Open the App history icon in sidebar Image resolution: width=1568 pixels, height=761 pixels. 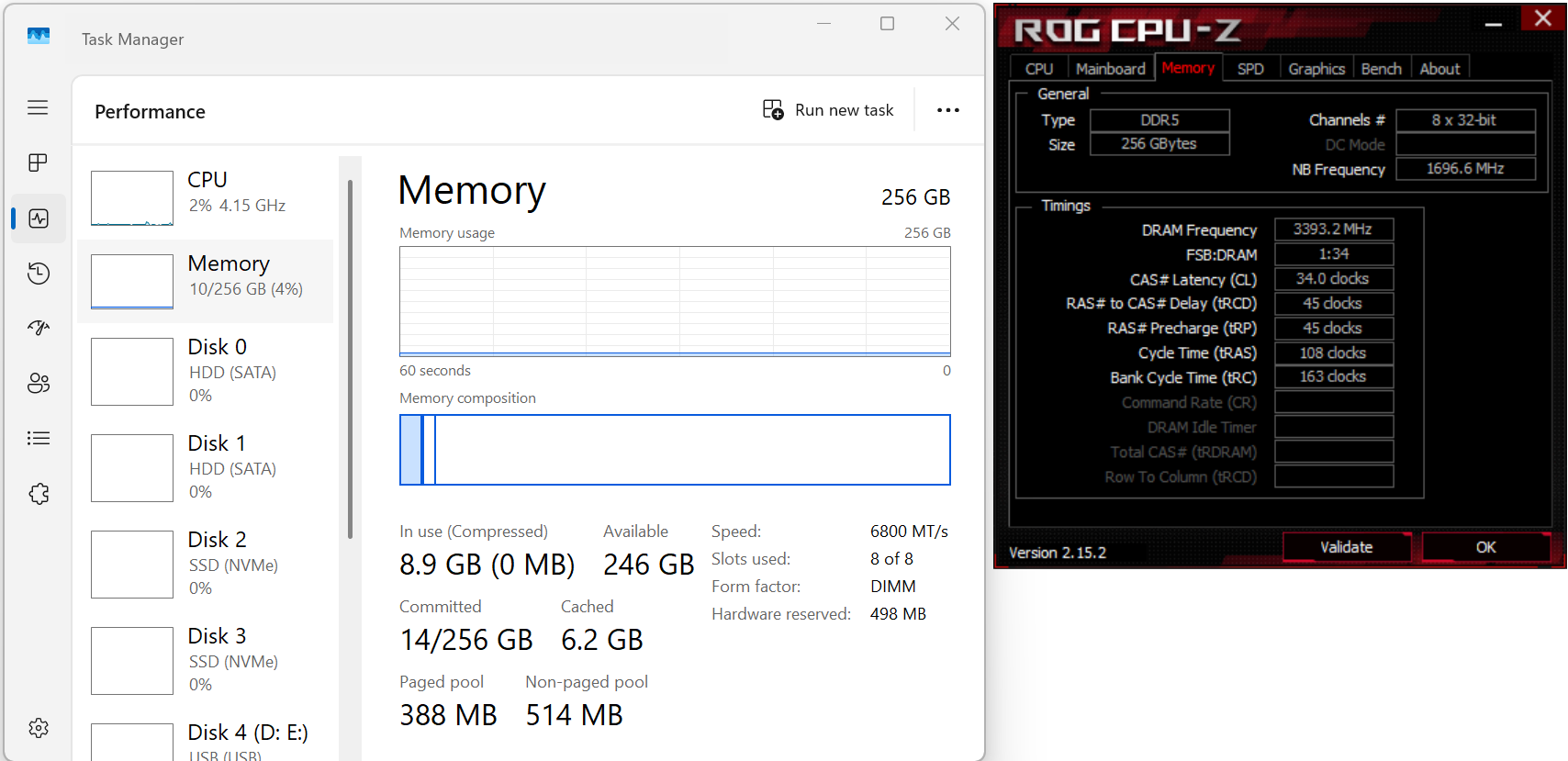(38, 274)
